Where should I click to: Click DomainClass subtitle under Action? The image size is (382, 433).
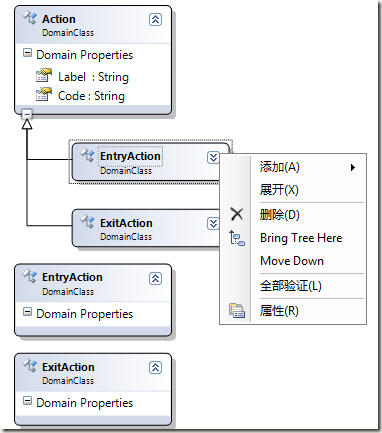(68, 33)
